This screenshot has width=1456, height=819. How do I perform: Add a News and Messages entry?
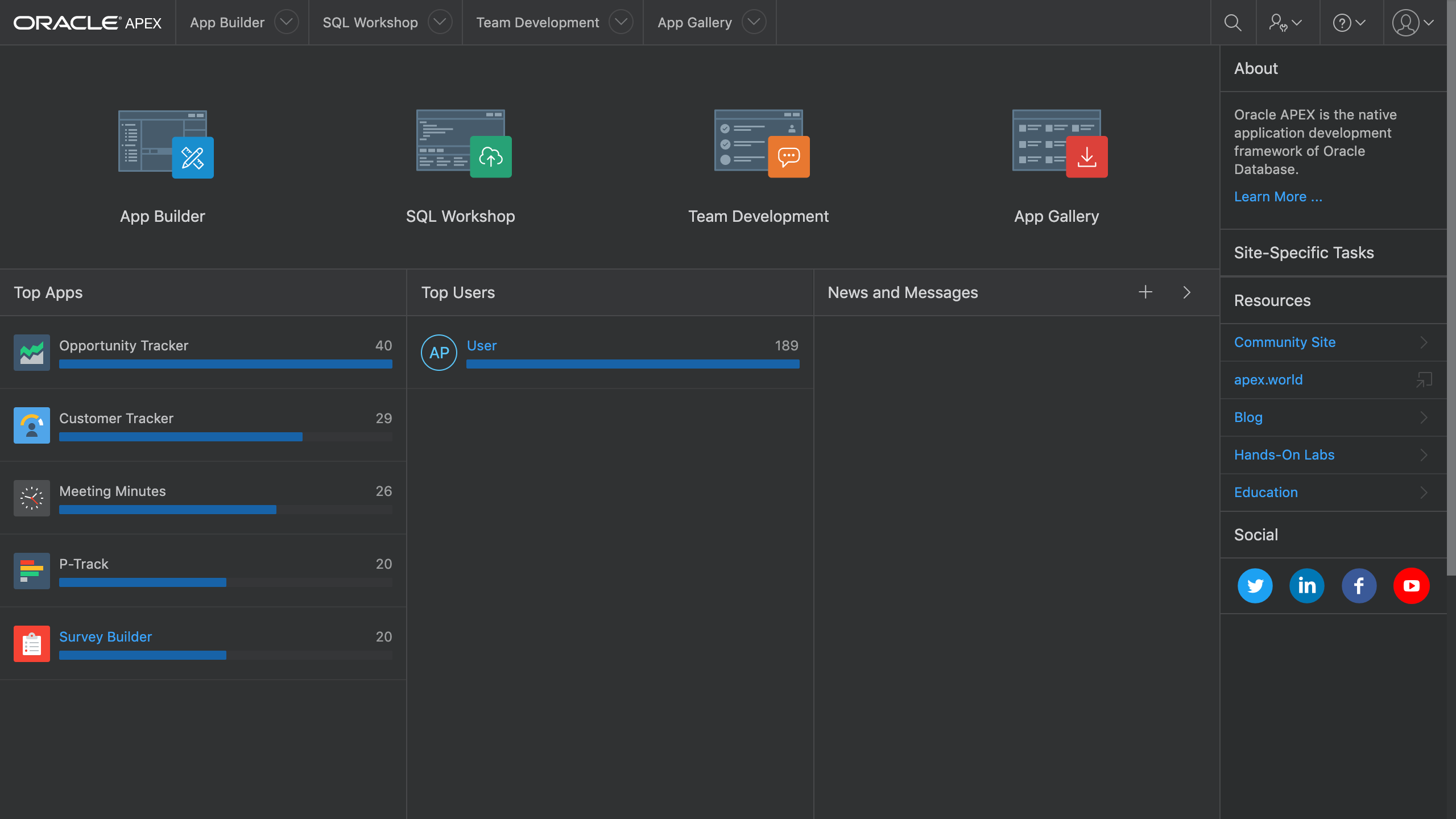point(1145,292)
